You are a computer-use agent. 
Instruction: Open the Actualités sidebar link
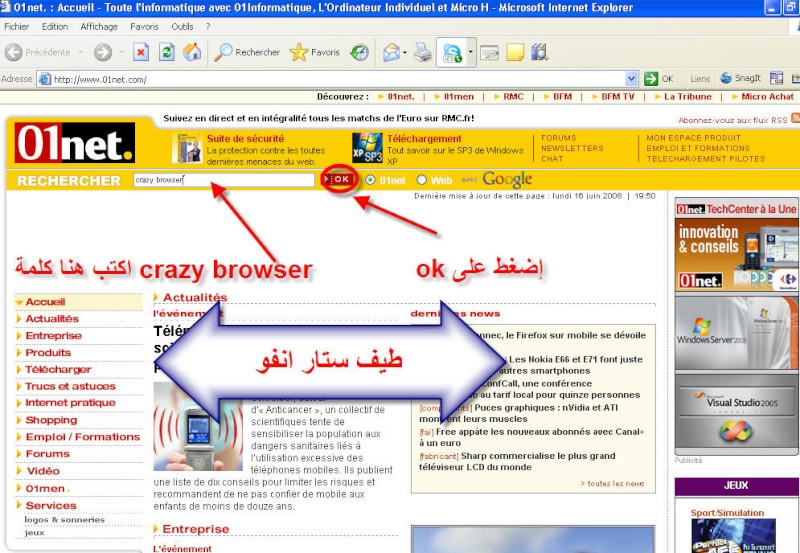52,319
